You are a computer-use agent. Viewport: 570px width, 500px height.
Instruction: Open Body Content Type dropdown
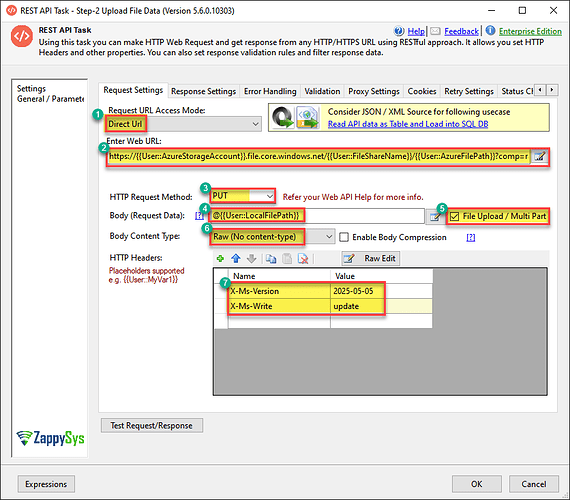click(272, 237)
